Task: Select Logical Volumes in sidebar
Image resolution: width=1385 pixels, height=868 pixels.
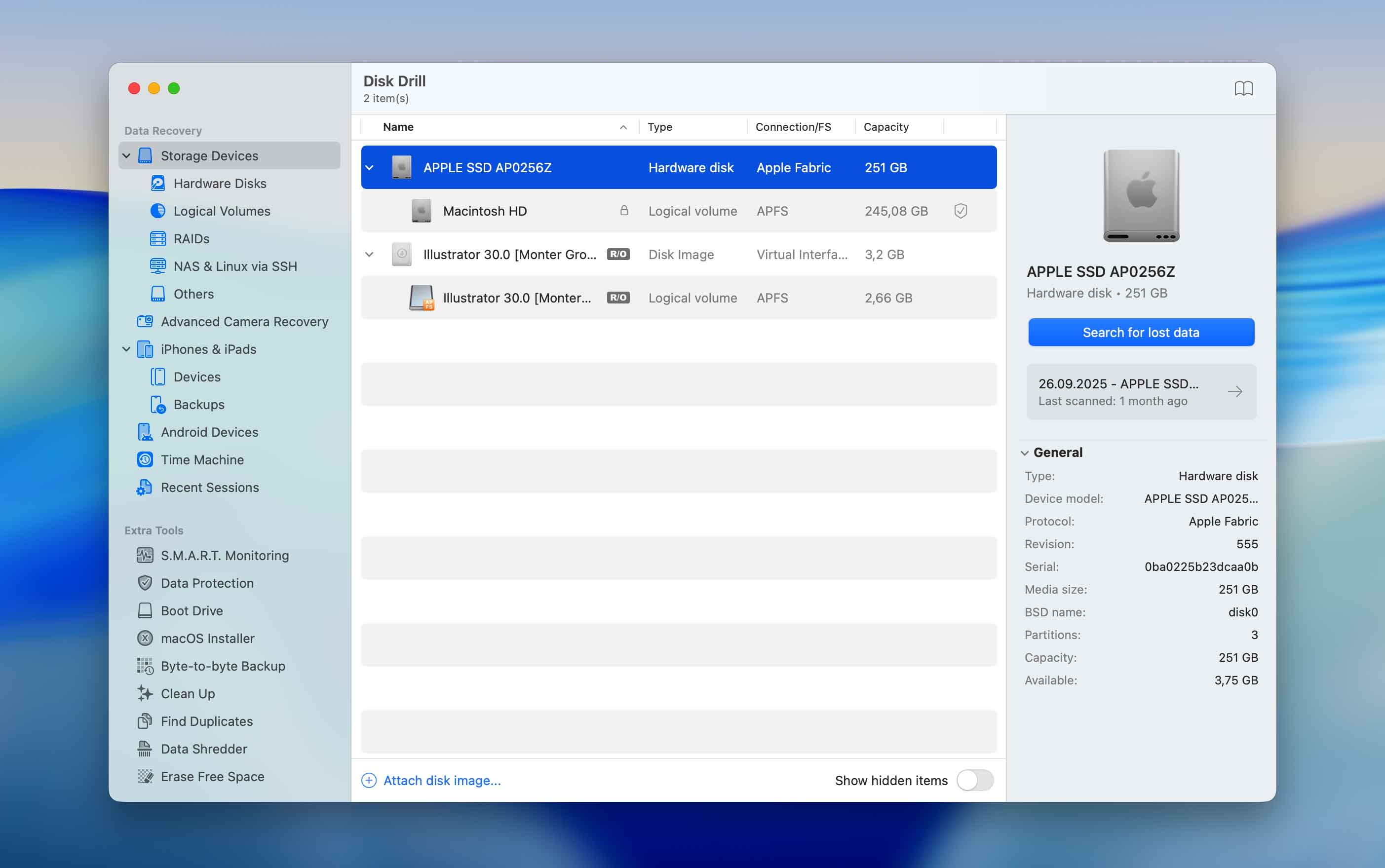Action: click(221, 211)
